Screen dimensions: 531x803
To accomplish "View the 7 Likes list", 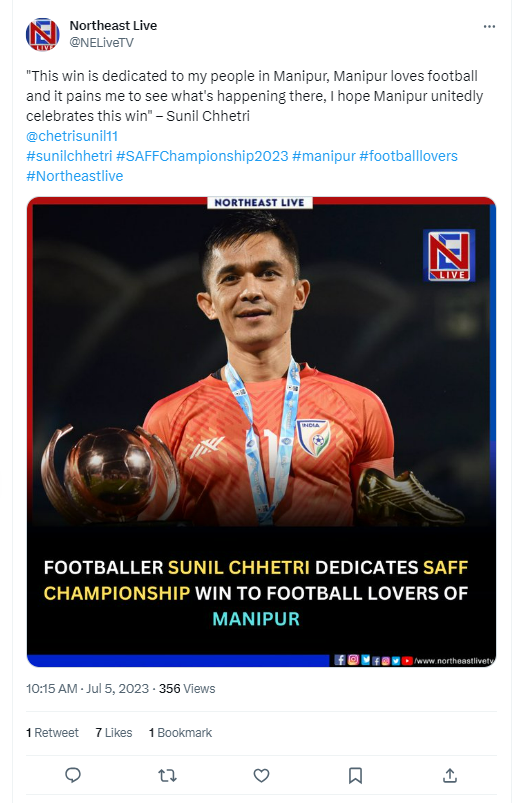I will click(114, 733).
